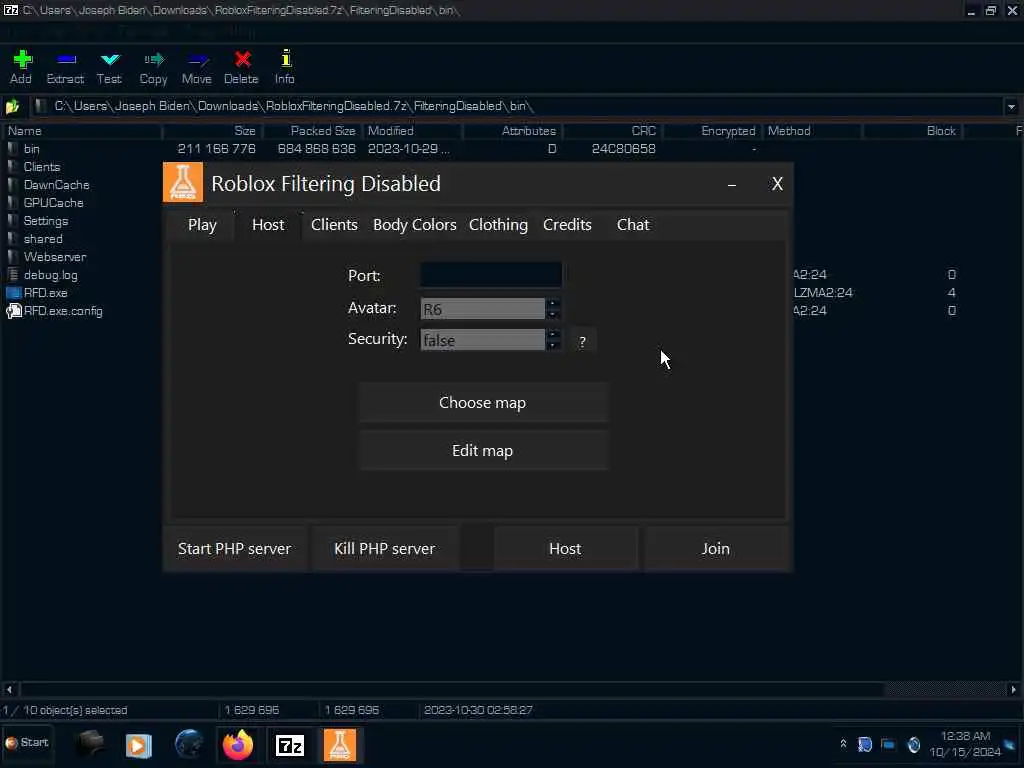Sort by the Block column header
Image resolution: width=1024 pixels, height=768 pixels.
(913, 131)
